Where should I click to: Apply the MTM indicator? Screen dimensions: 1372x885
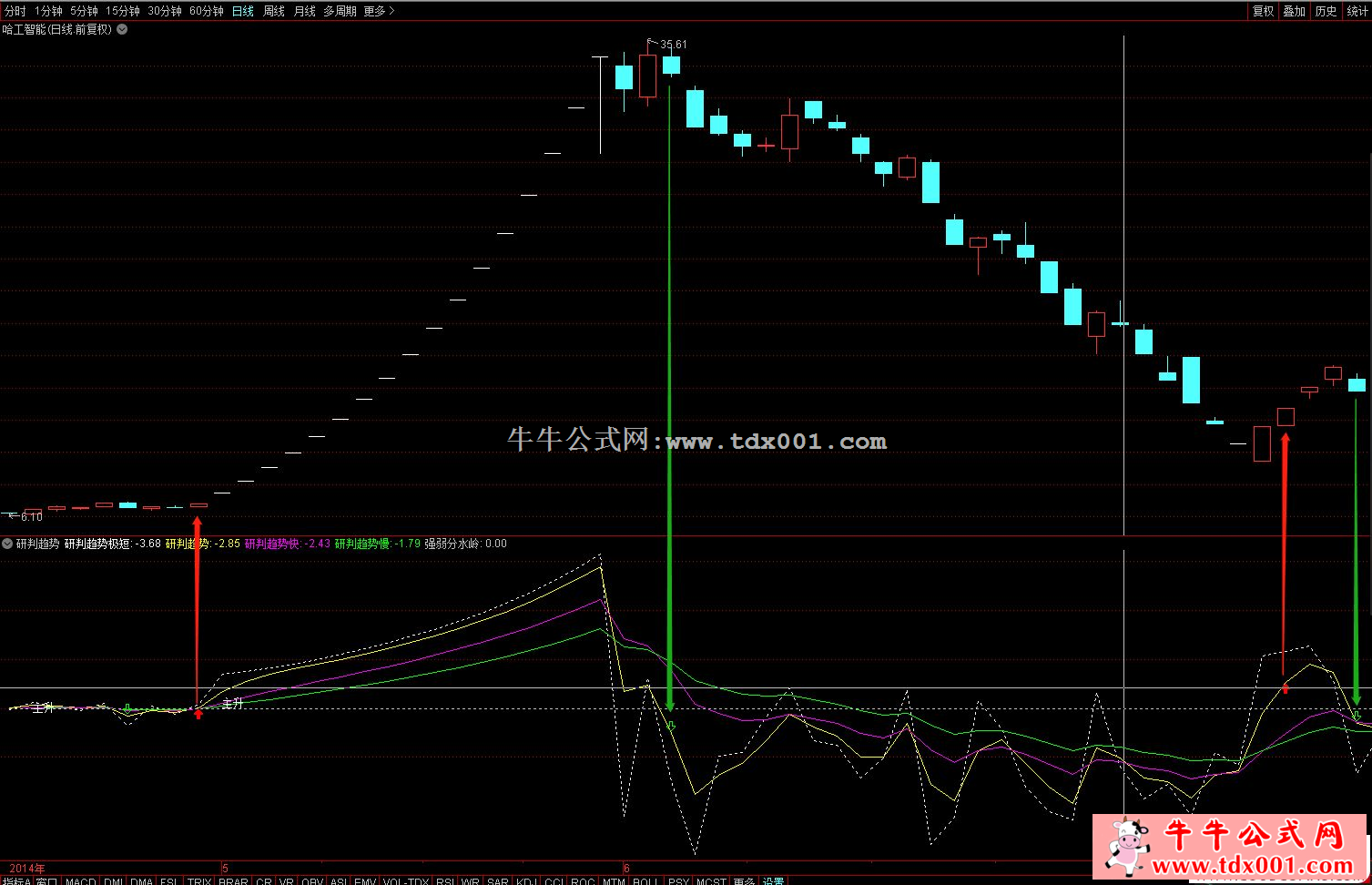point(614,880)
